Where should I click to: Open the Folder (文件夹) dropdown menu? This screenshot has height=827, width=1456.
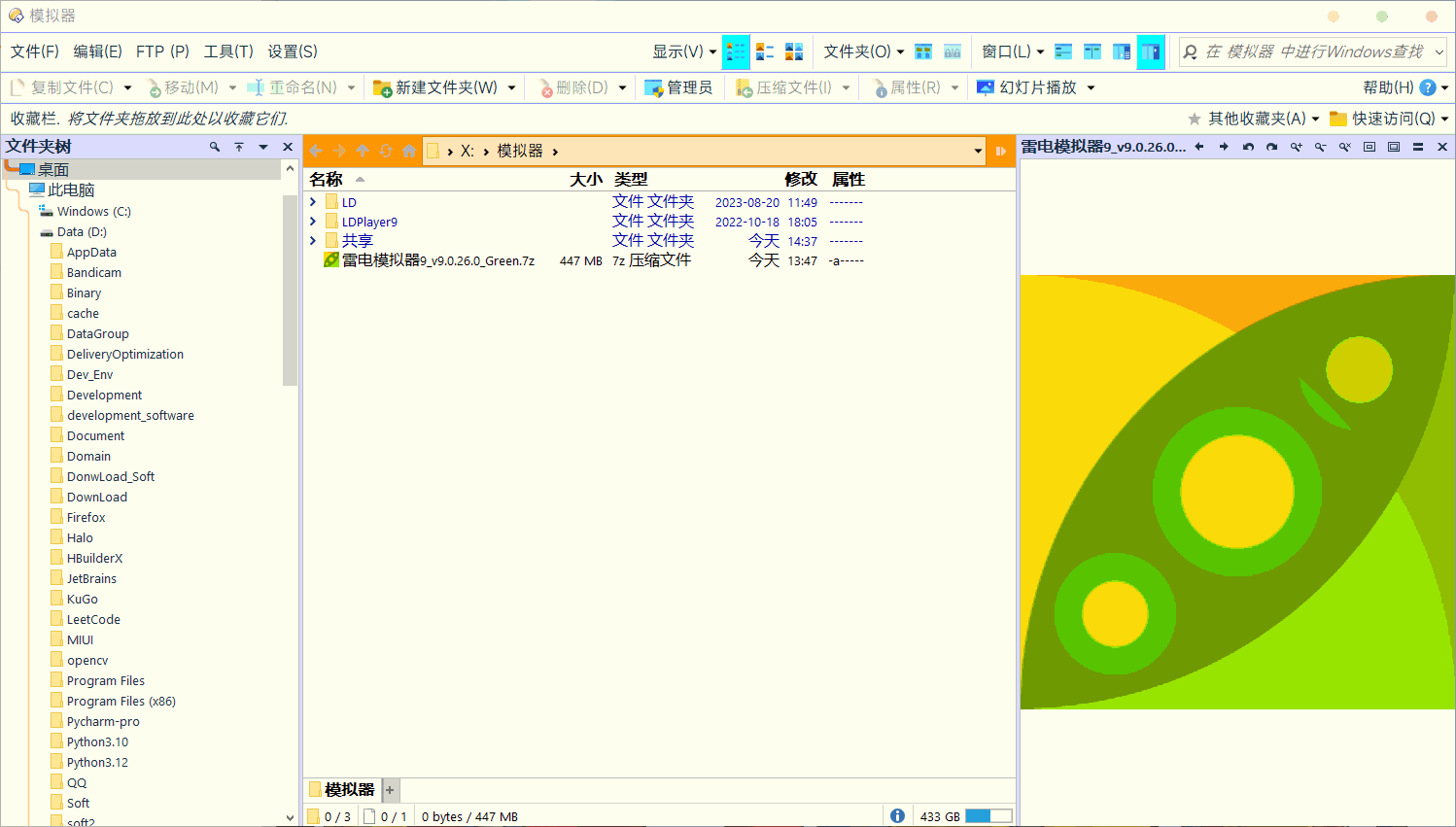click(x=864, y=52)
